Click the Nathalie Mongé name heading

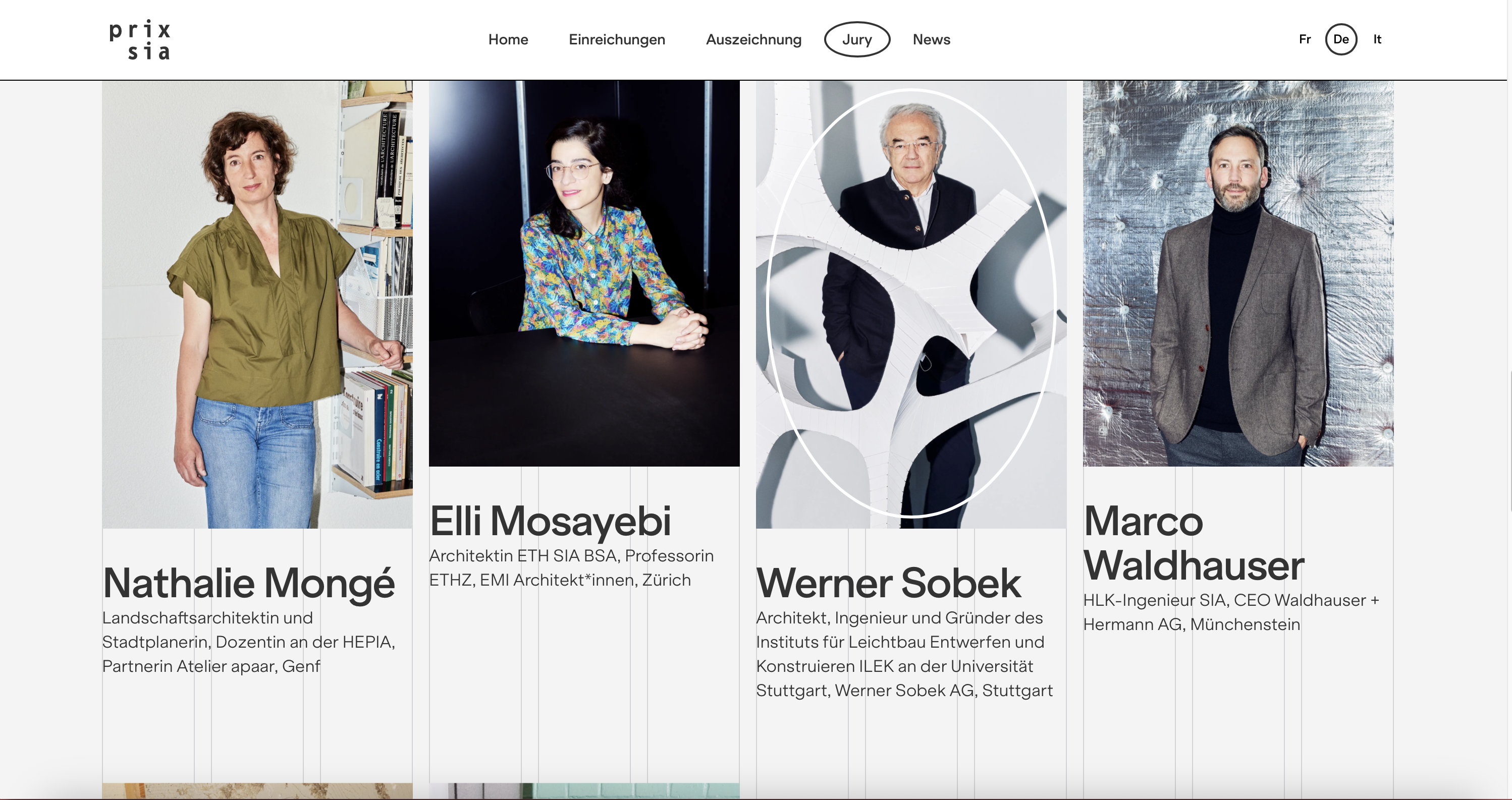click(x=249, y=583)
